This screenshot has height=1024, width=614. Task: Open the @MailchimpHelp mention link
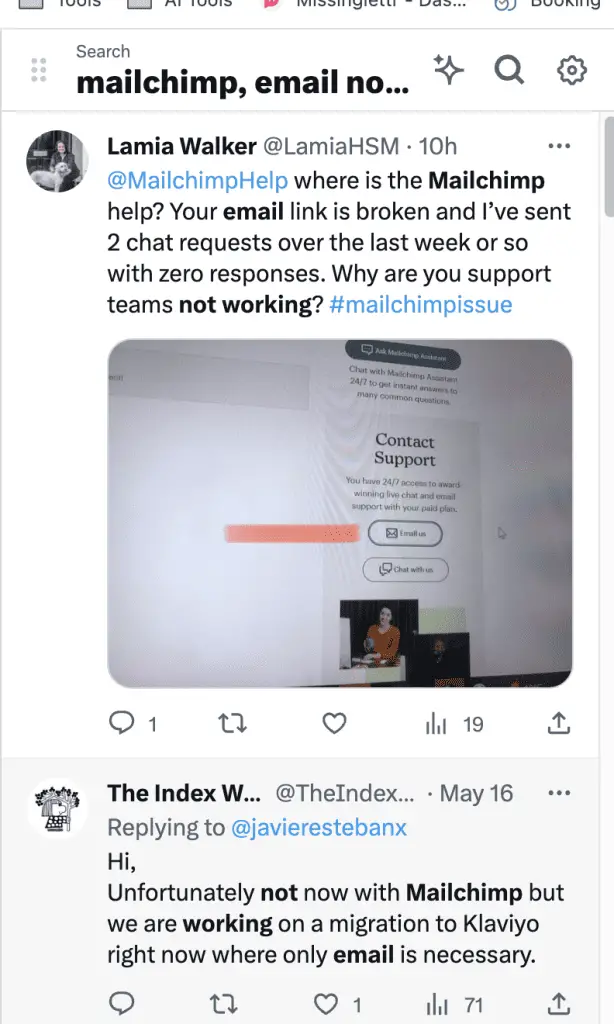(x=197, y=180)
